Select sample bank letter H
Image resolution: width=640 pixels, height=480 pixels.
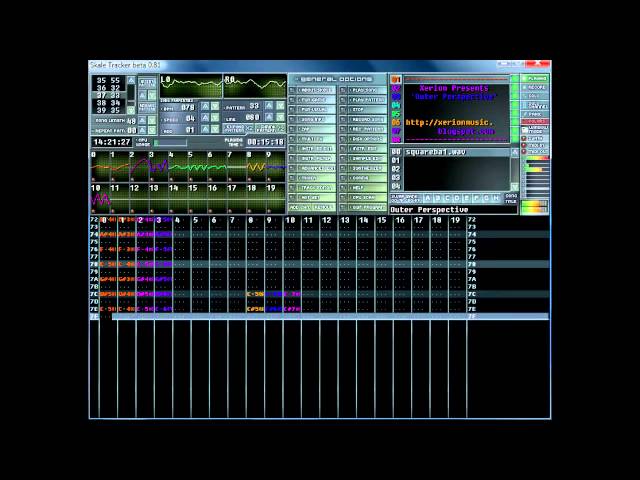(x=496, y=198)
